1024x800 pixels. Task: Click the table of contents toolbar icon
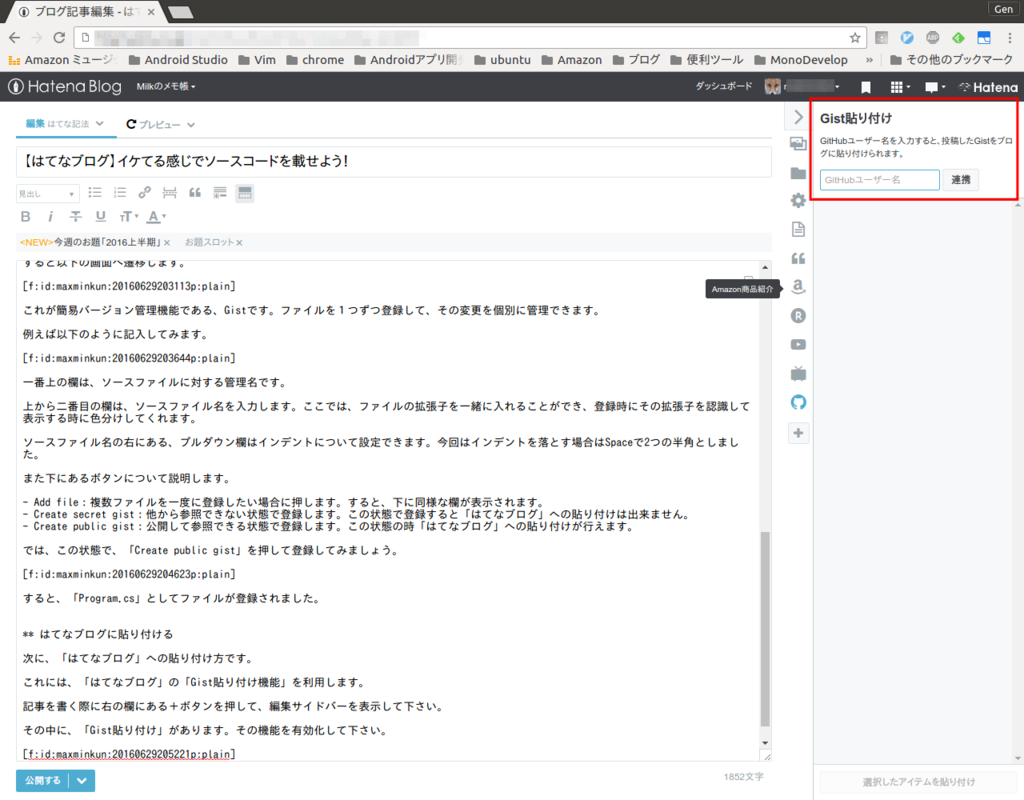click(245, 193)
